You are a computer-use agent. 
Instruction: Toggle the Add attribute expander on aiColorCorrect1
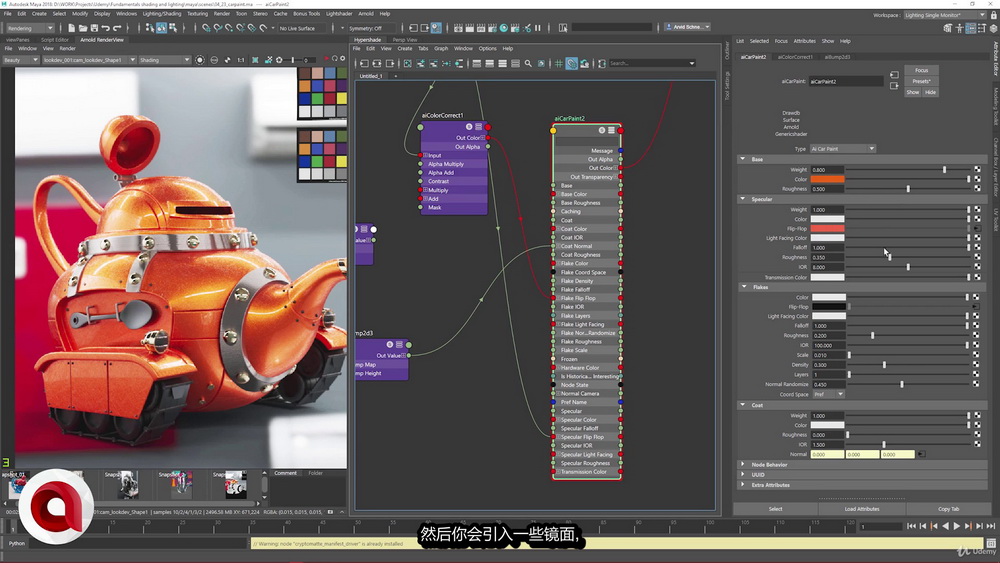click(425, 198)
